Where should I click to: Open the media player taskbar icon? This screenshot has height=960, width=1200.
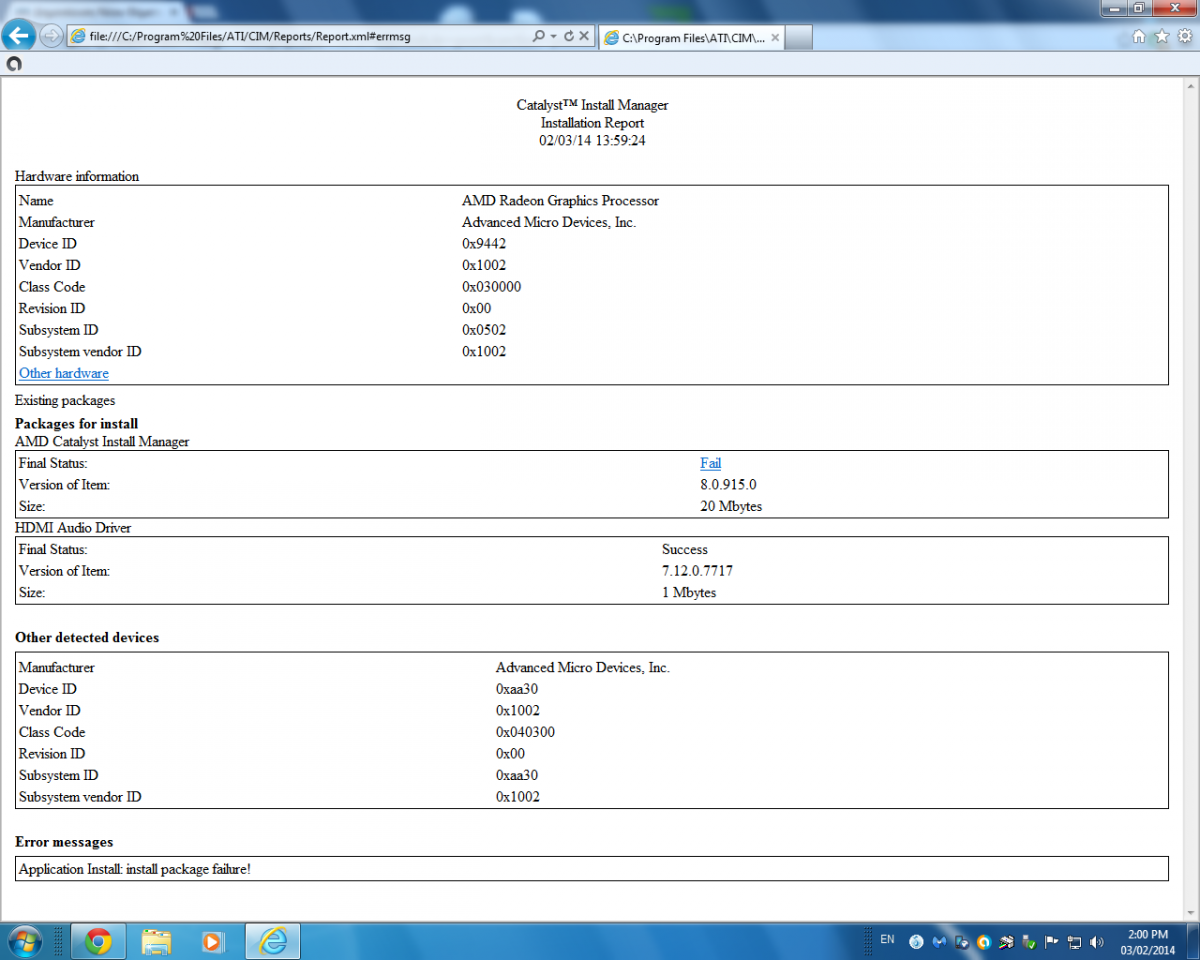pyautogui.click(x=213, y=941)
